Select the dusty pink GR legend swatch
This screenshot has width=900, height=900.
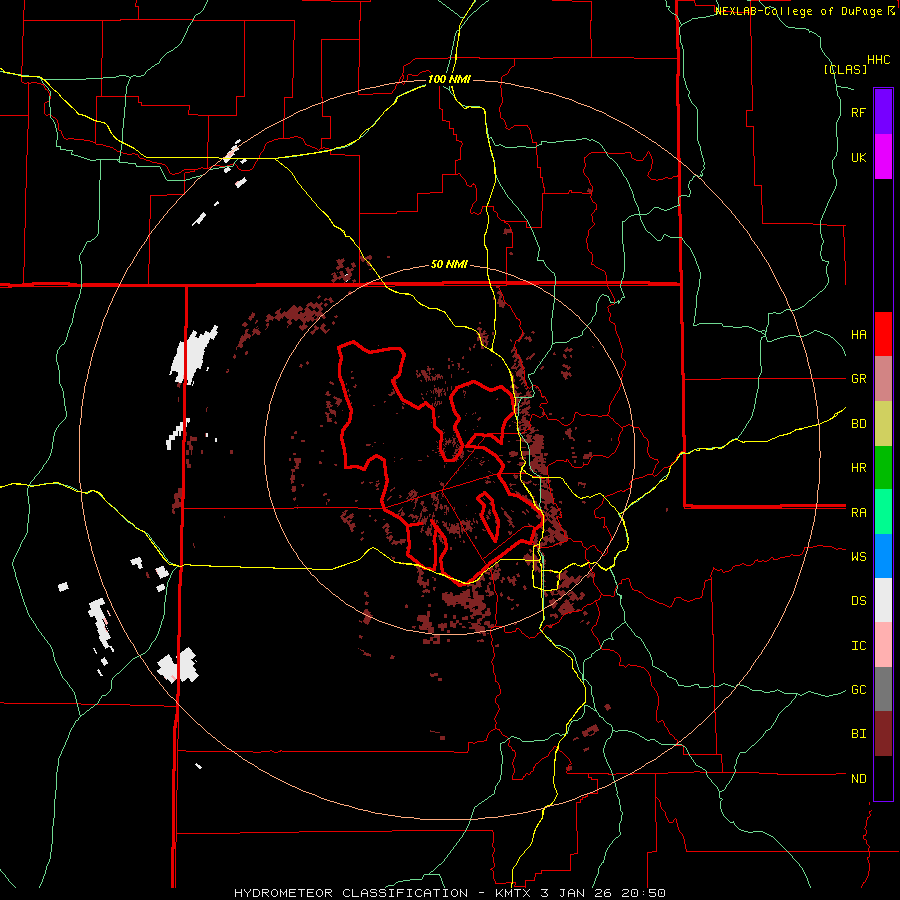pyautogui.click(x=883, y=378)
